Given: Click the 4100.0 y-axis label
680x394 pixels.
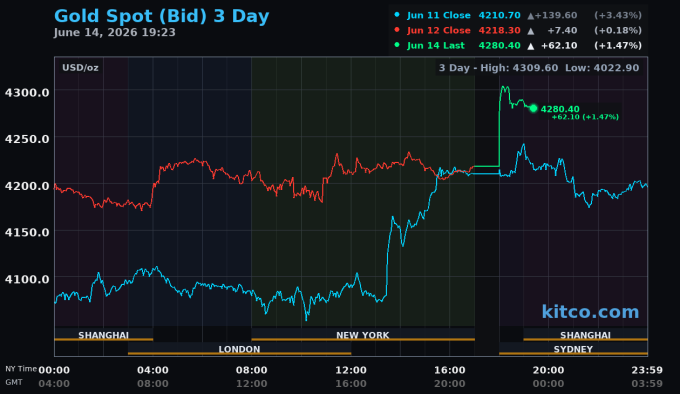Looking at the screenshot, I should tap(27, 279).
